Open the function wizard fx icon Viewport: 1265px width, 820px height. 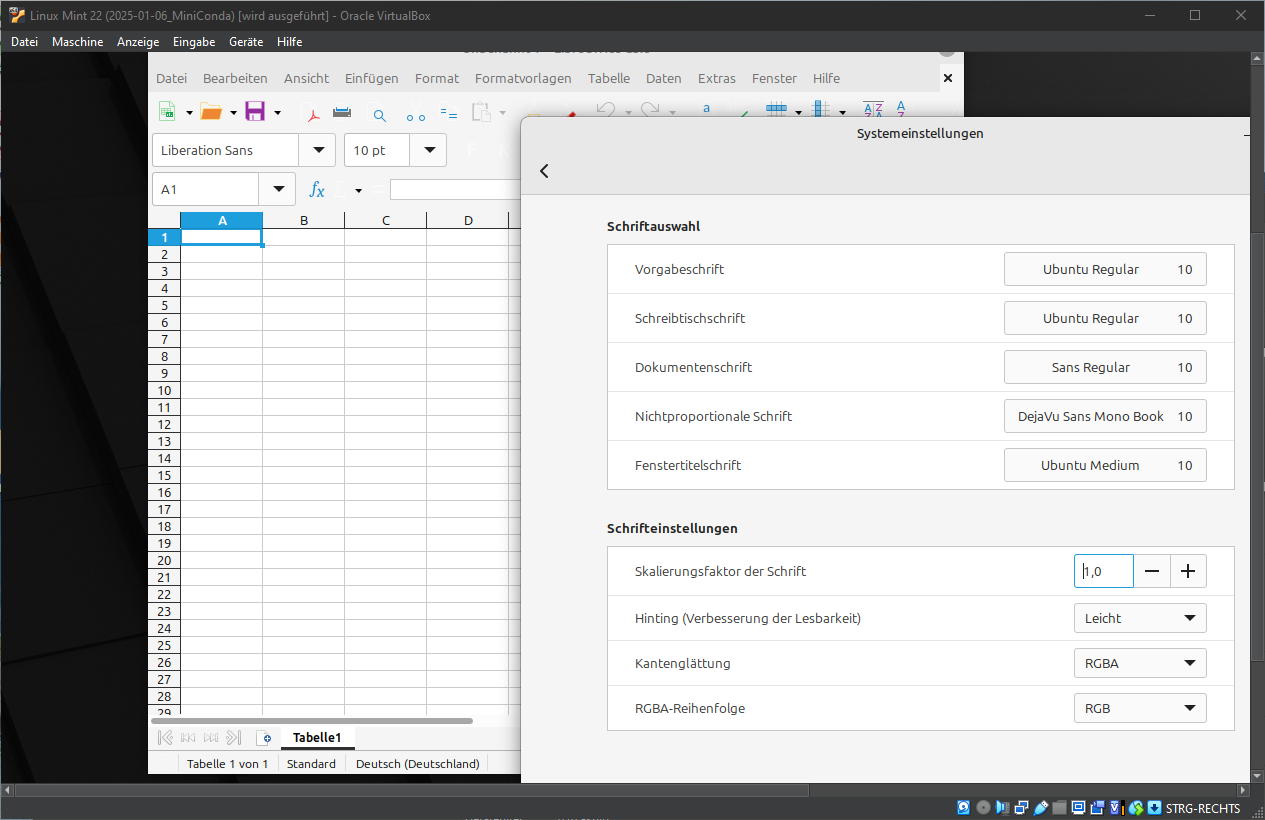pyautogui.click(x=317, y=189)
